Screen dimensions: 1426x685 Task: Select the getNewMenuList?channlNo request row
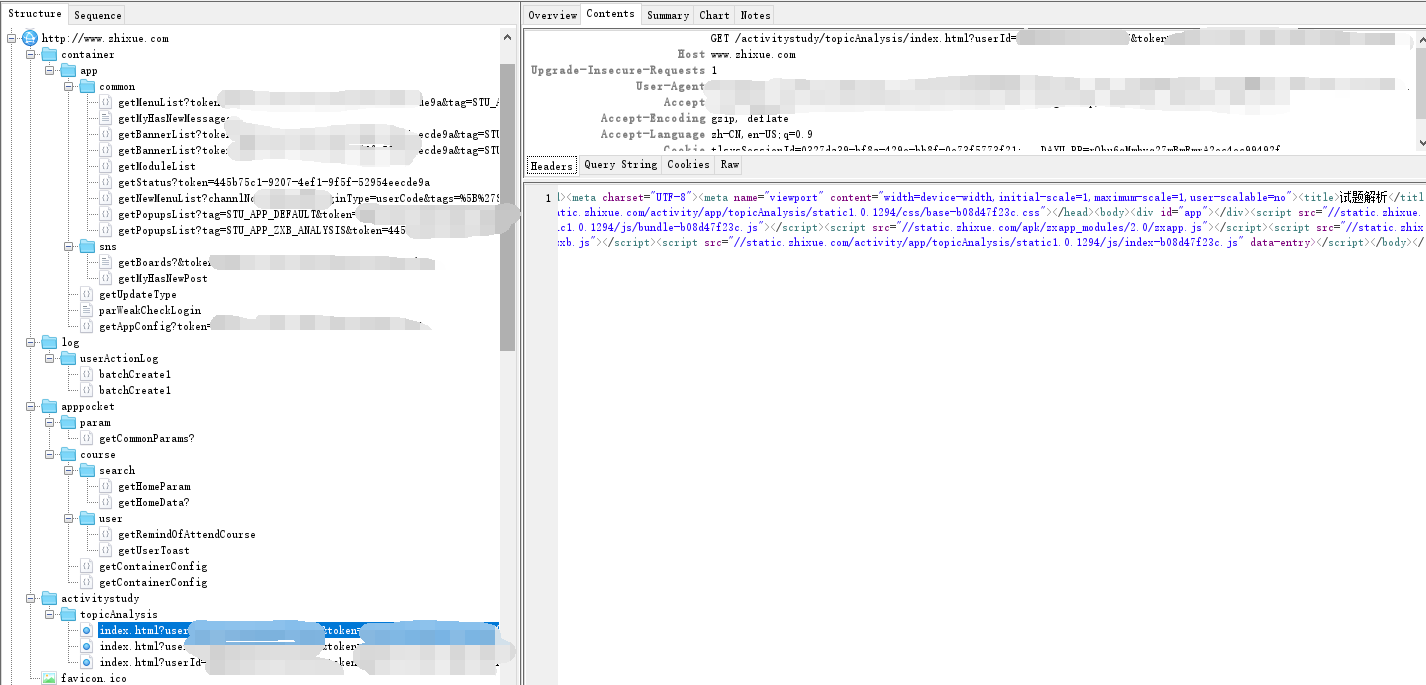point(306,198)
